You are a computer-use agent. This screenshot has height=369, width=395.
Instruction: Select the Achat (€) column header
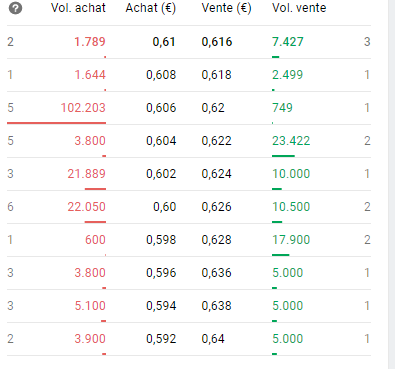[151, 8]
